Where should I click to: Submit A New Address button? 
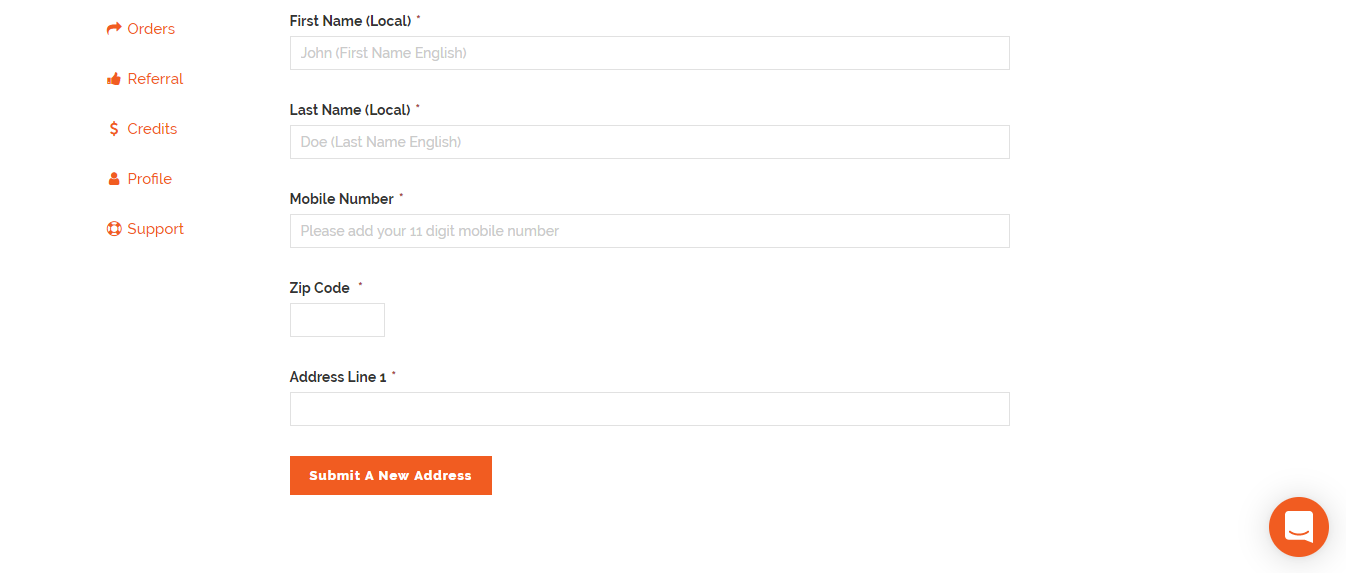(x=391, y=476)
